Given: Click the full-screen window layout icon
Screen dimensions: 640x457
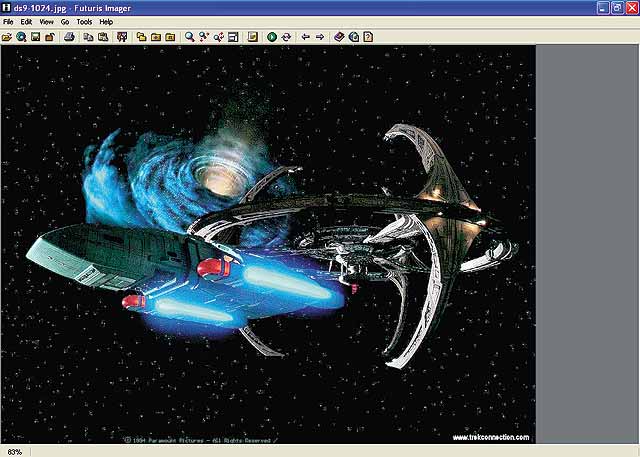Looking at the screenshot, I should click(233, 37).
